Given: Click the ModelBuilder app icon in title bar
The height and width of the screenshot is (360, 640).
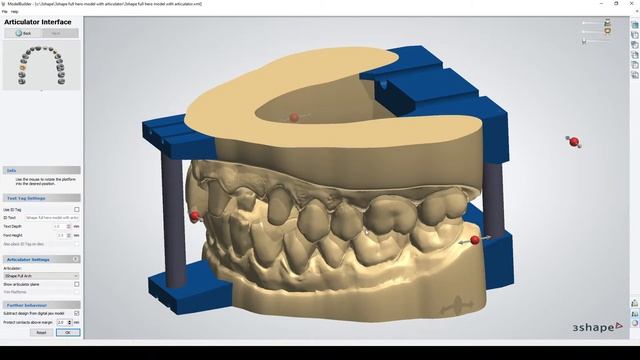Looking at the screenshot, I should [3, 4].
